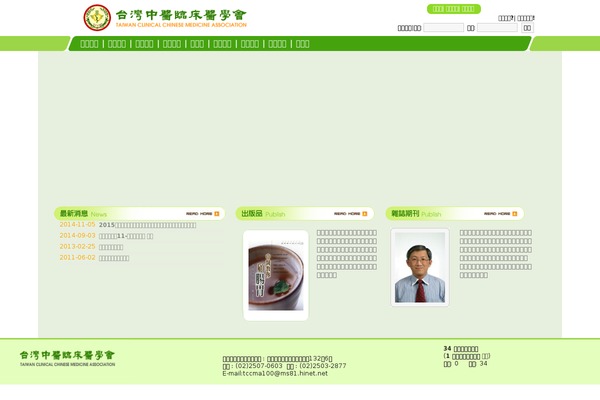Open the news item dated 2014-11-05
The height and width of the screenshot is (400, 600).
[147, 225]
